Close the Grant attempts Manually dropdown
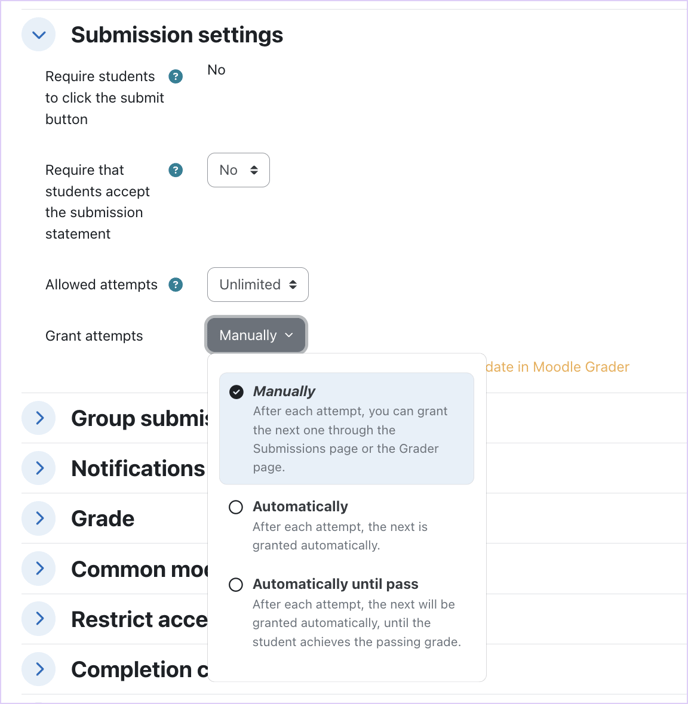The image size is (688, 704). tap(256, 336)
